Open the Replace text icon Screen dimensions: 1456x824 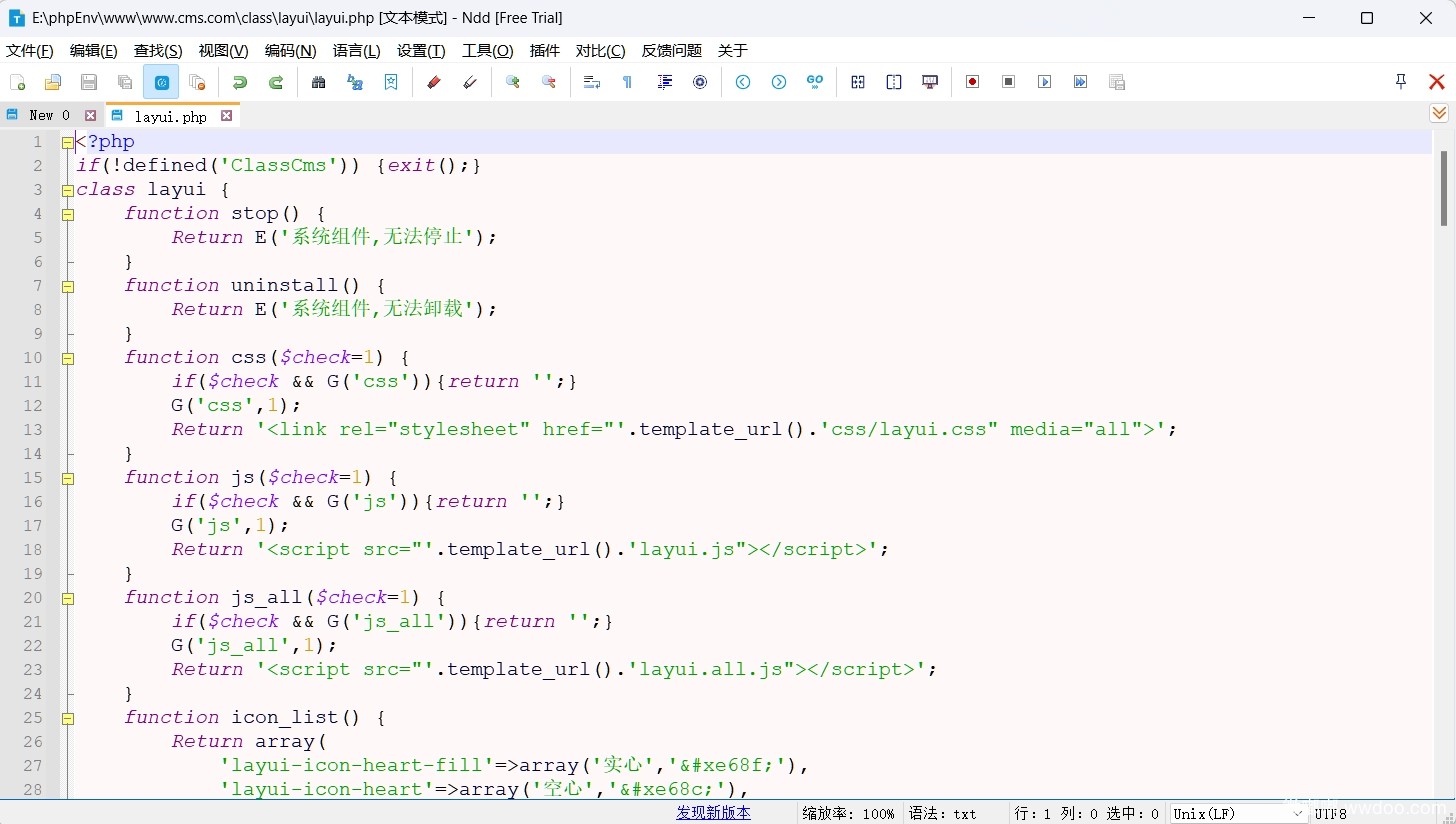point(355,82)
